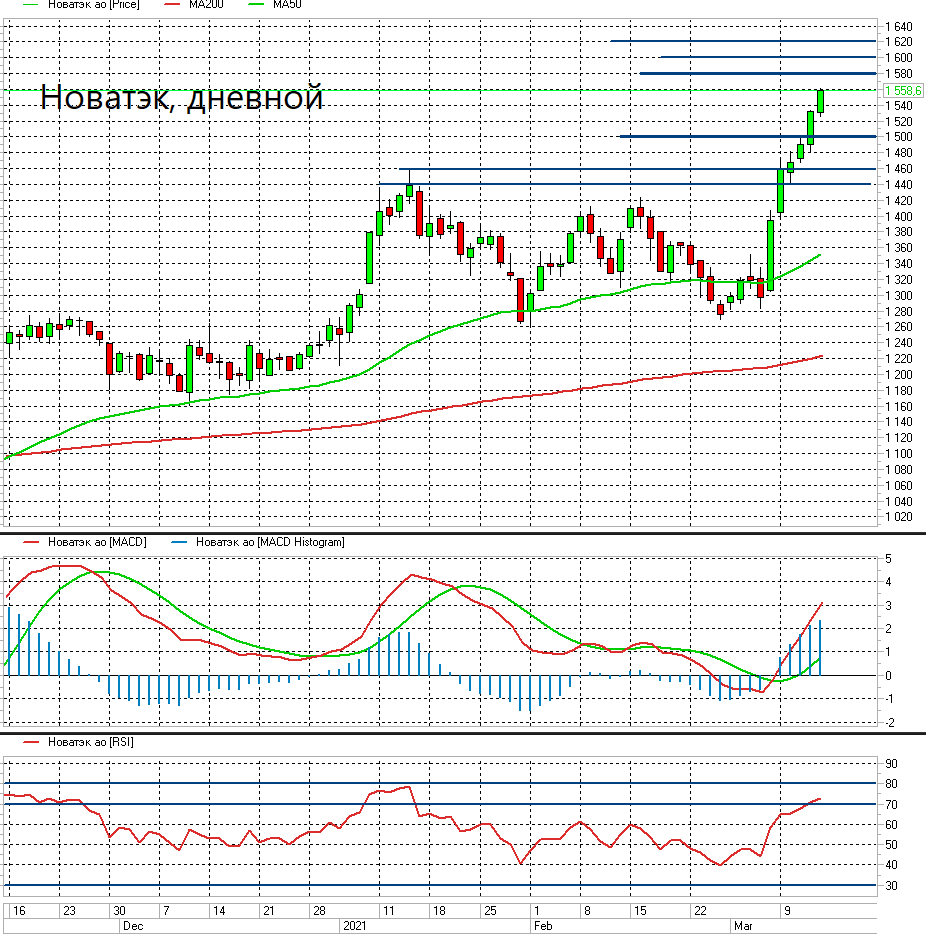Click the 14 date label on time axis

219,911
